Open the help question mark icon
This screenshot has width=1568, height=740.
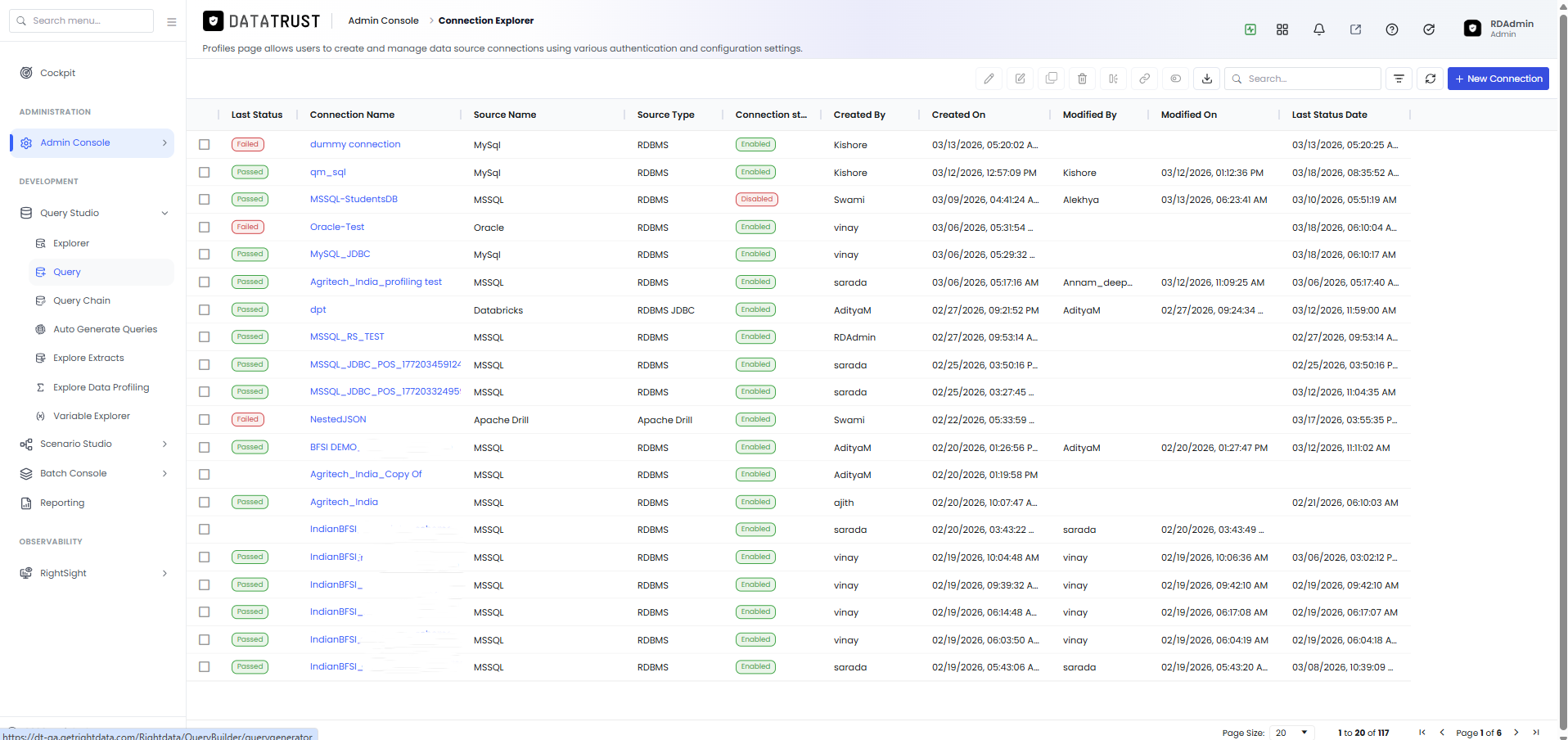click(x=1391, y=29)
